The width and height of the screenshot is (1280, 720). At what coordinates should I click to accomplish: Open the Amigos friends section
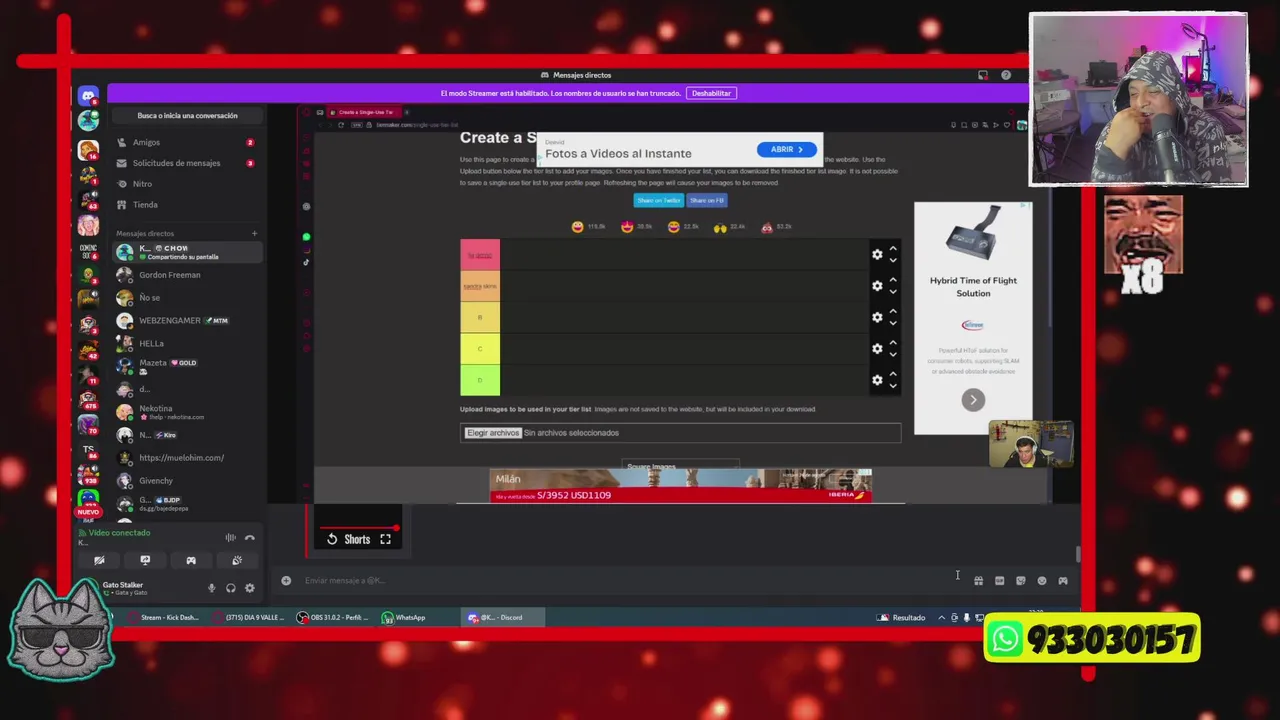tap(186, 142)
